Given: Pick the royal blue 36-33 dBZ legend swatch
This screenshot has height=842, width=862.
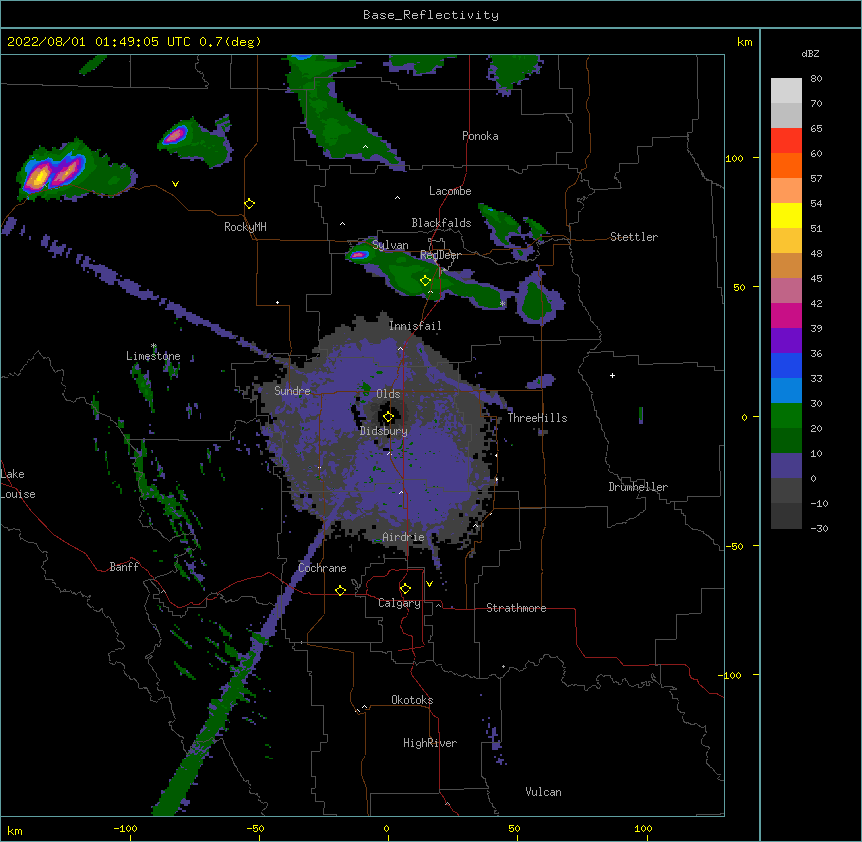Looking at the screenshot, I should tap(786, 365).
